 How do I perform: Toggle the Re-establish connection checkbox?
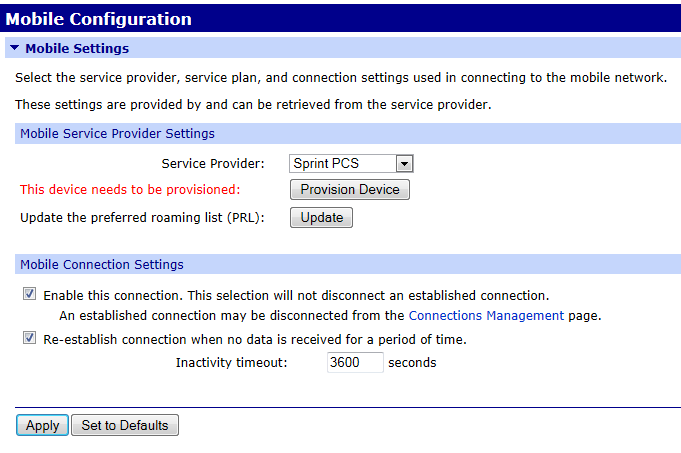[29, 339]
